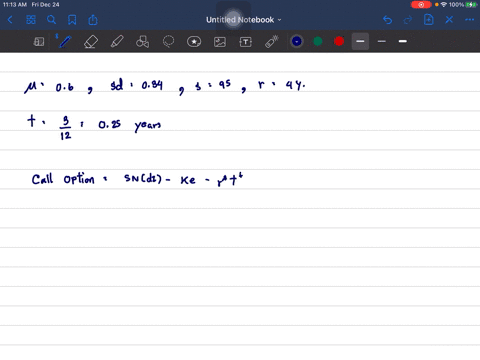Tap the red screen recording indicator
The height and width of the screenshot is (360, 480).
pos(421,5)
